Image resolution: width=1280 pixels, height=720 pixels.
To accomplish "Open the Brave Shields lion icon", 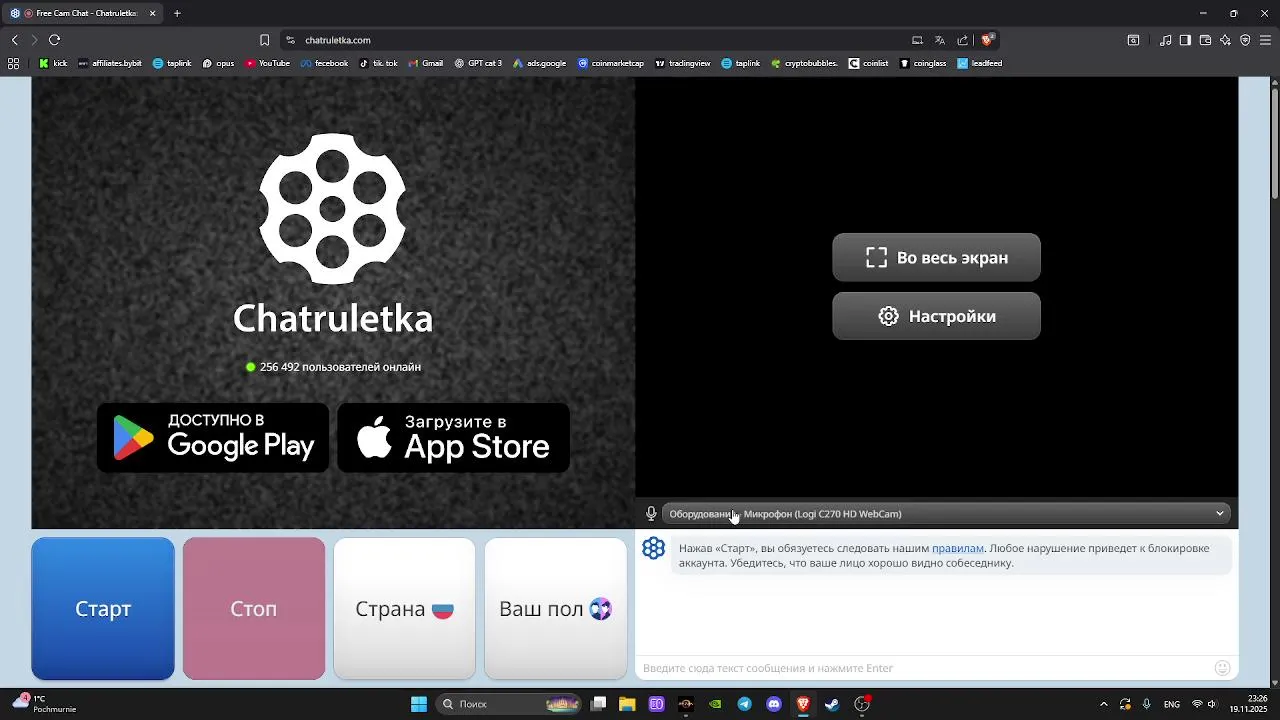I will [x=987, y=40].
